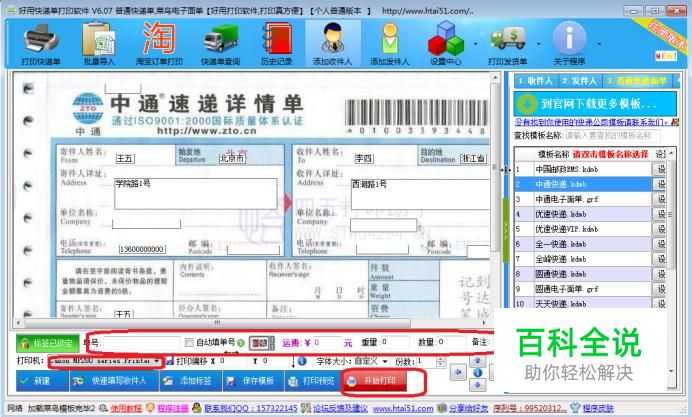
Task: Click down arrow nudge button
Action: pos(478,385)
